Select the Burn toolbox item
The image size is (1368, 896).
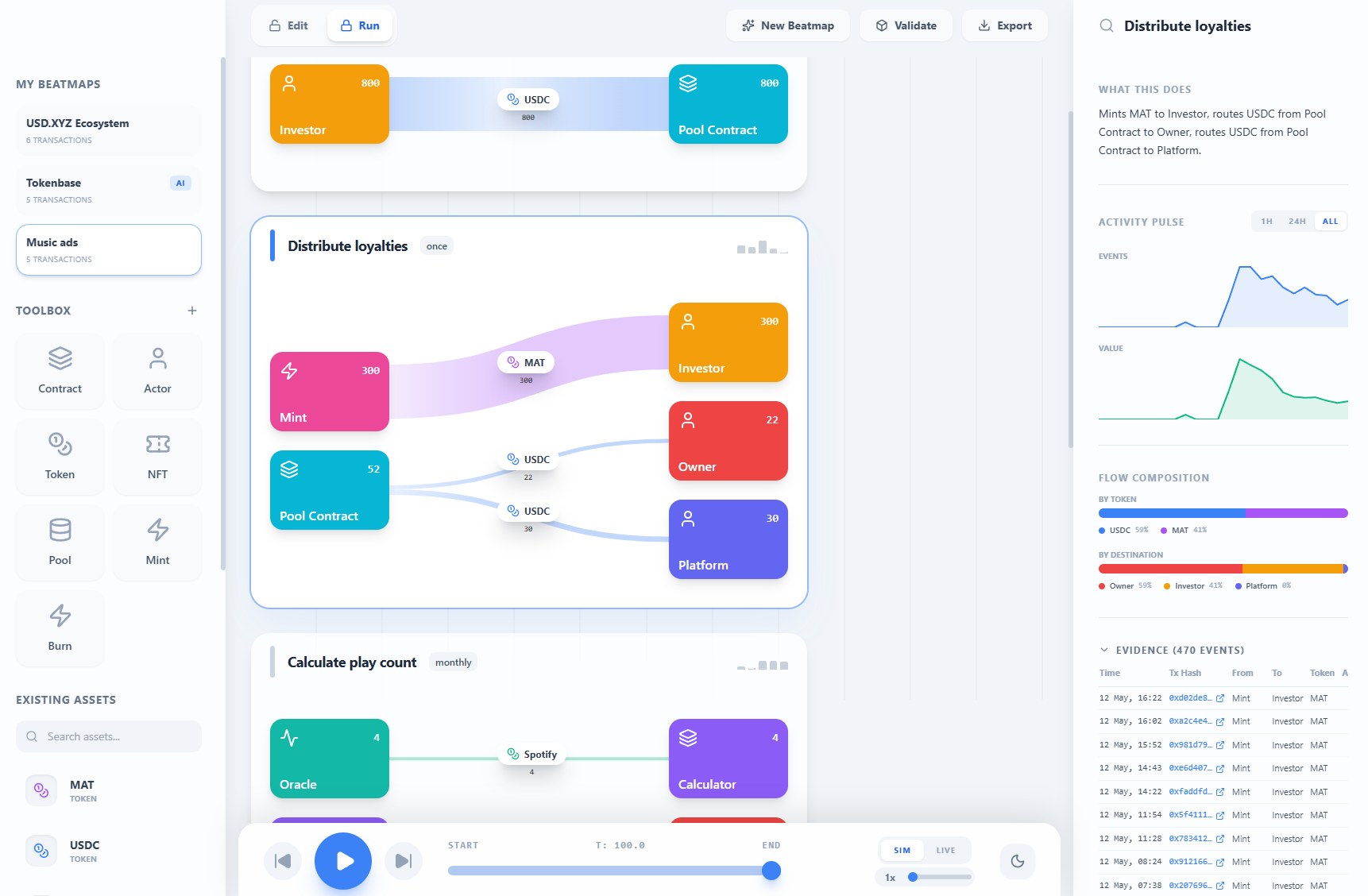(x=60, y=628)
